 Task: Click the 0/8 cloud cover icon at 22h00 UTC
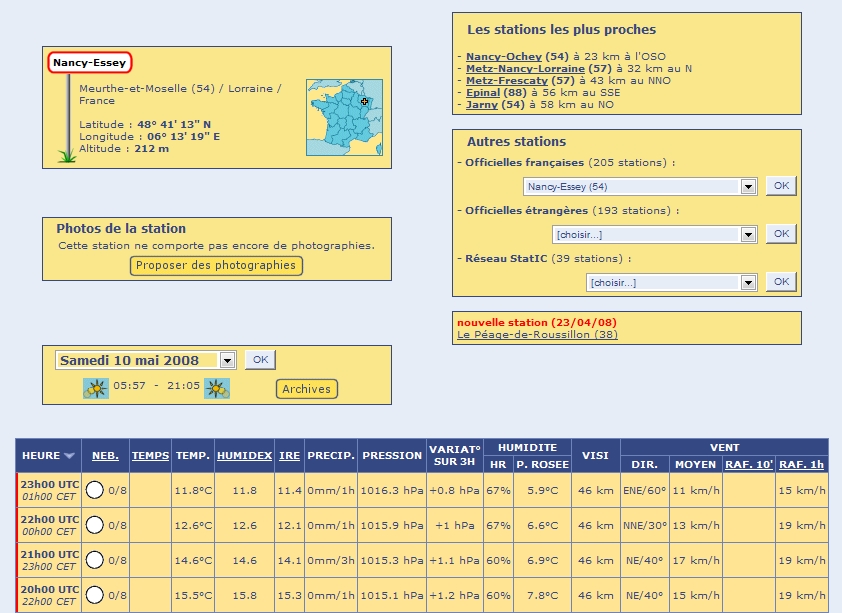[x=95, y=525]
